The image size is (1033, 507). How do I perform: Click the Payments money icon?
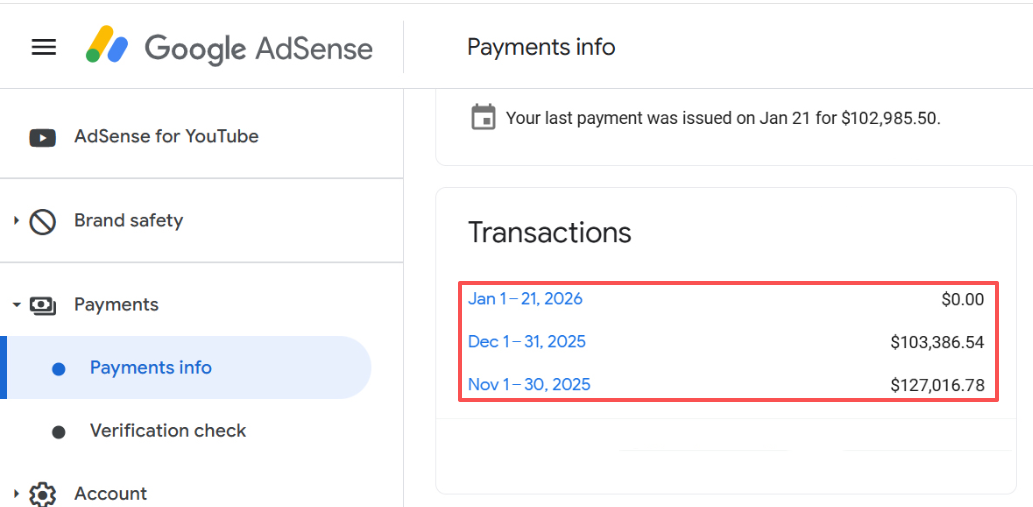click(42, 305)
